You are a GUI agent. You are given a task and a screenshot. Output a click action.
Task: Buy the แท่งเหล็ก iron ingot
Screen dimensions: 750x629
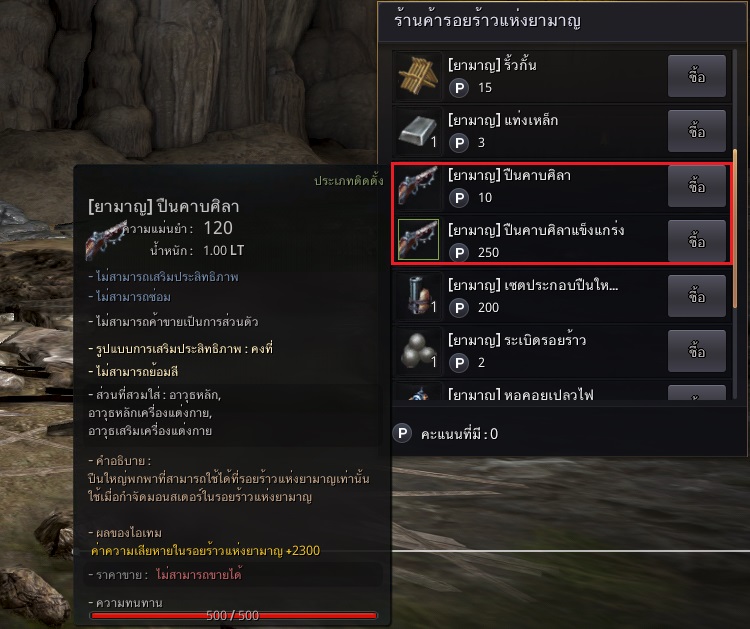(x=696, y=131)
